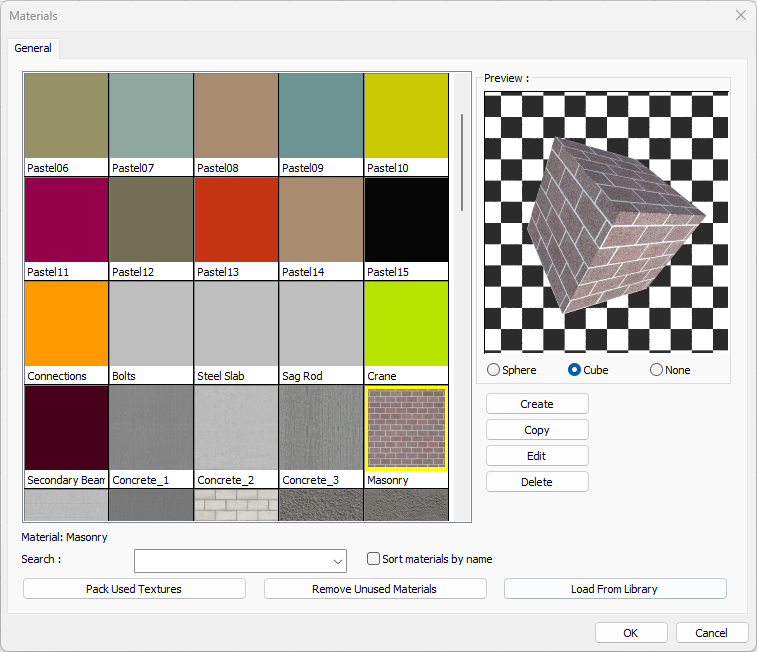
Task: Enable Sort materials by name checkbox
Action: coord(374,559)
